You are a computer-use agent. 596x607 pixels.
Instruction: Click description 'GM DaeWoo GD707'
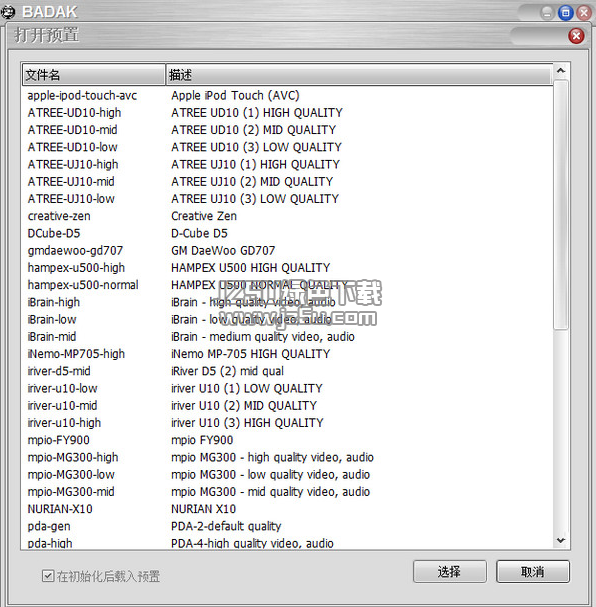point(223,250)
